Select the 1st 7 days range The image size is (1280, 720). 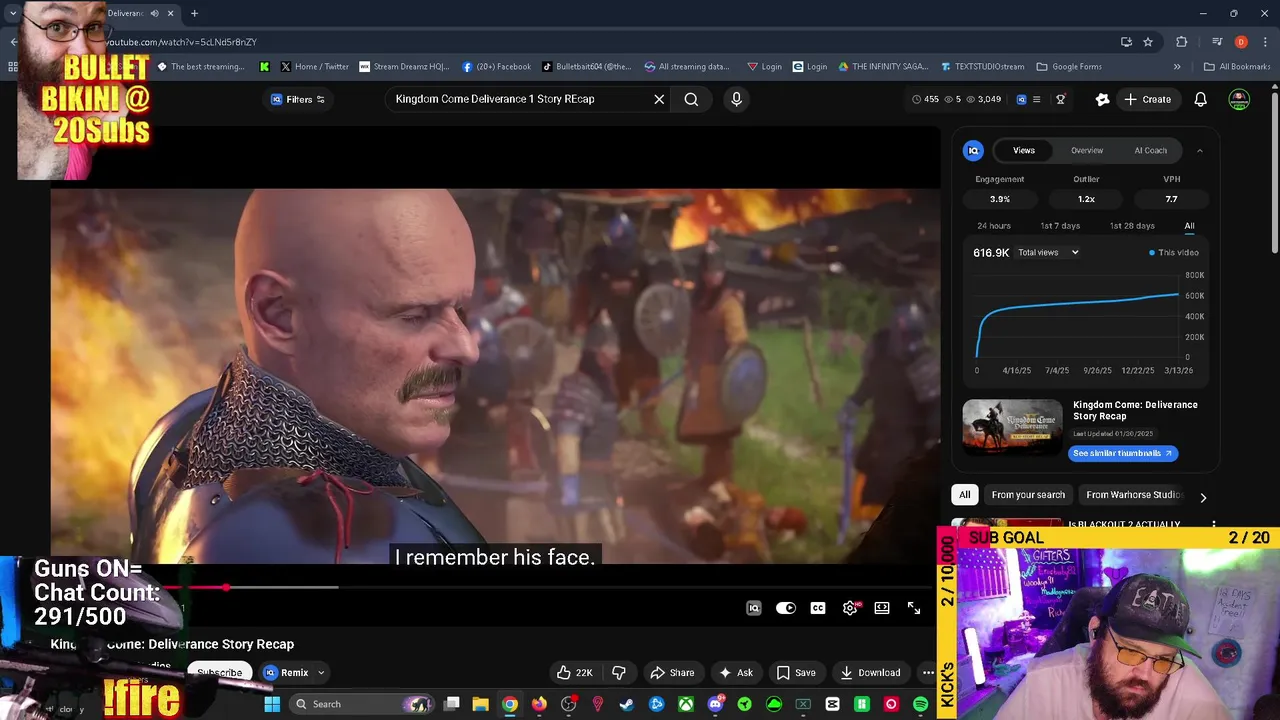(x=1060, y=226)
